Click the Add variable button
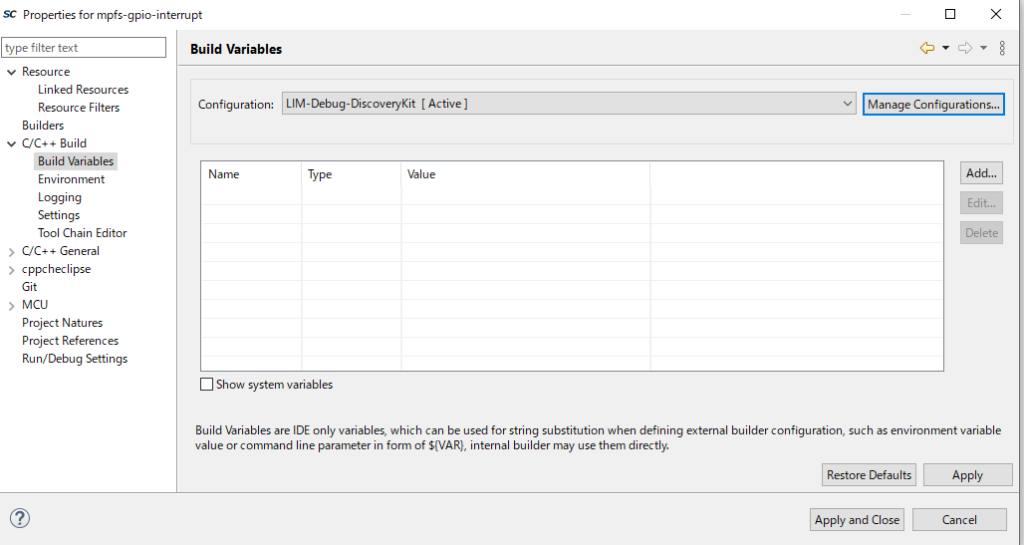 click(x=981, y=173)
